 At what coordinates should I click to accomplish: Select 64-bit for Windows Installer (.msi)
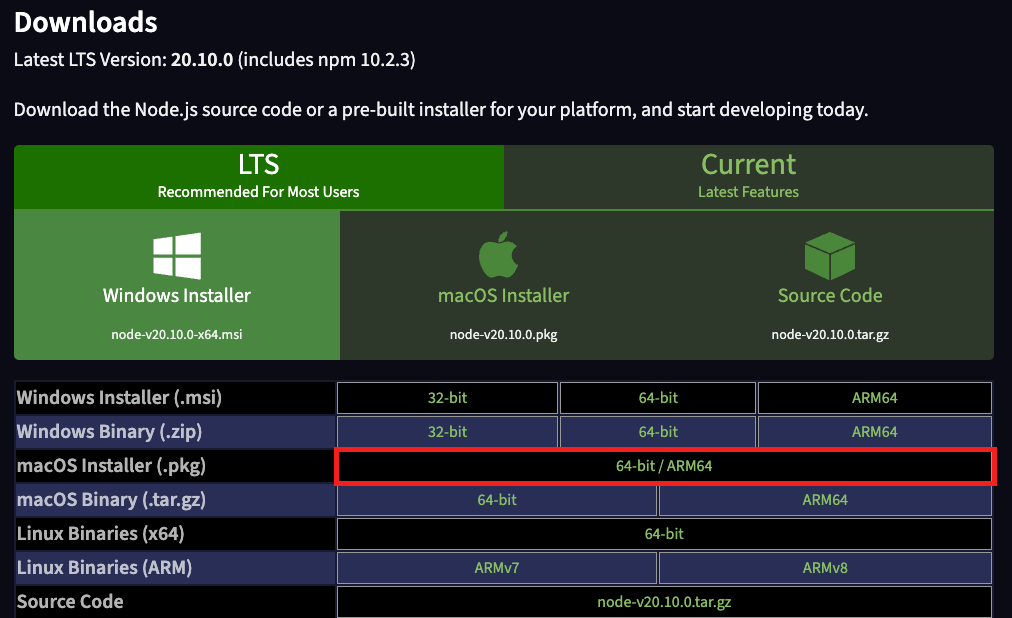pos(658,398)
